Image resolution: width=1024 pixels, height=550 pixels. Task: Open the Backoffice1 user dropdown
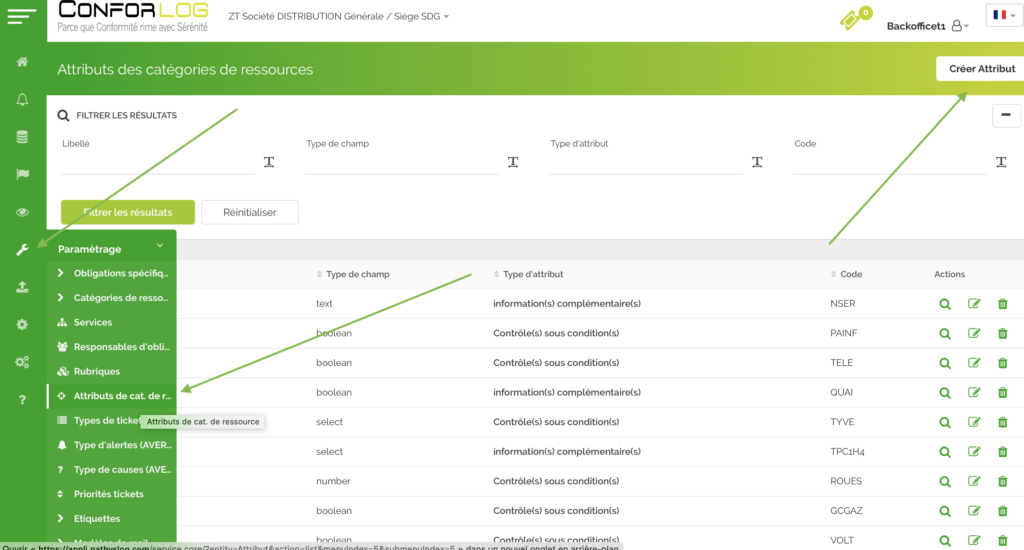click(927, 26)
